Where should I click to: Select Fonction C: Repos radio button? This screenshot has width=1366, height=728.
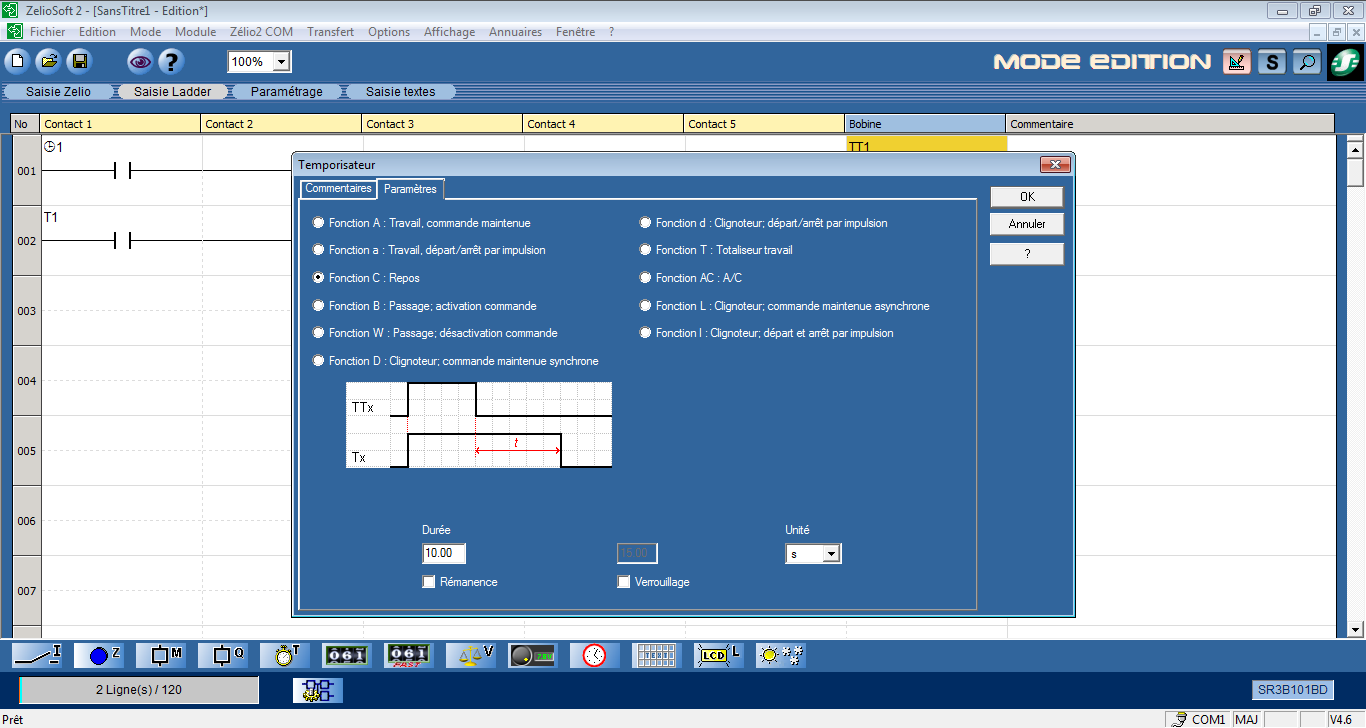pos(319,278)
